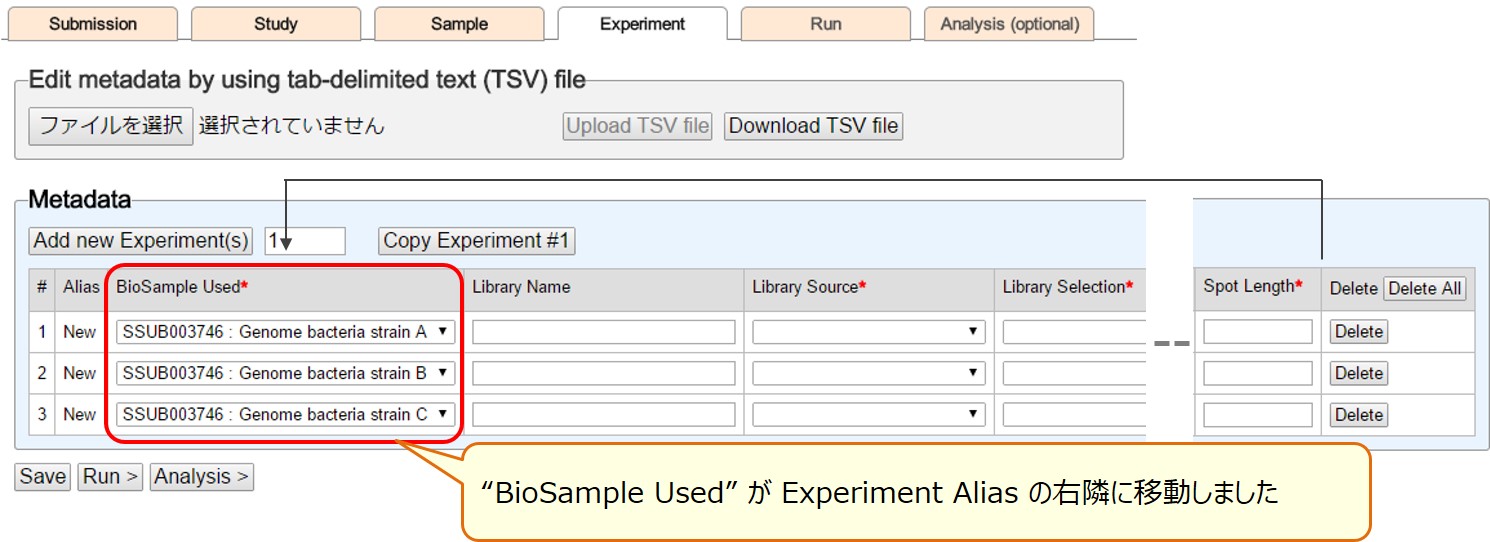Delete experiment row 2
The height and width of the screenshot is (542, 1490).
(x=1359, y=373)
